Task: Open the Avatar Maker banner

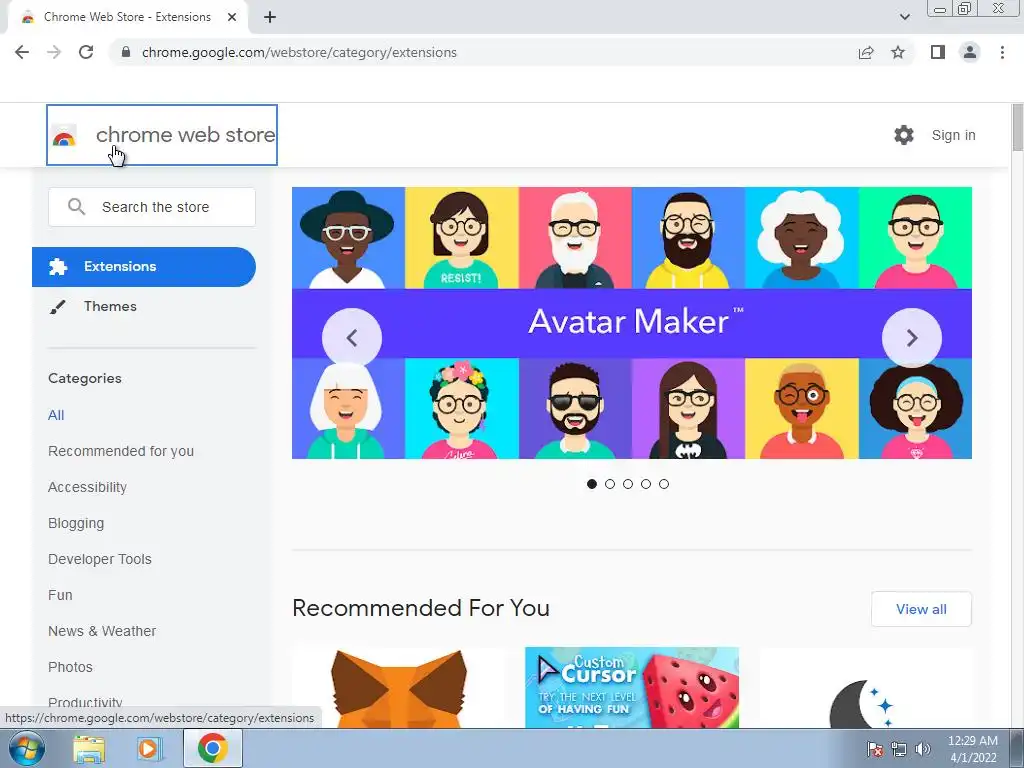Action: pyautogui.click(x=632, y=323)
